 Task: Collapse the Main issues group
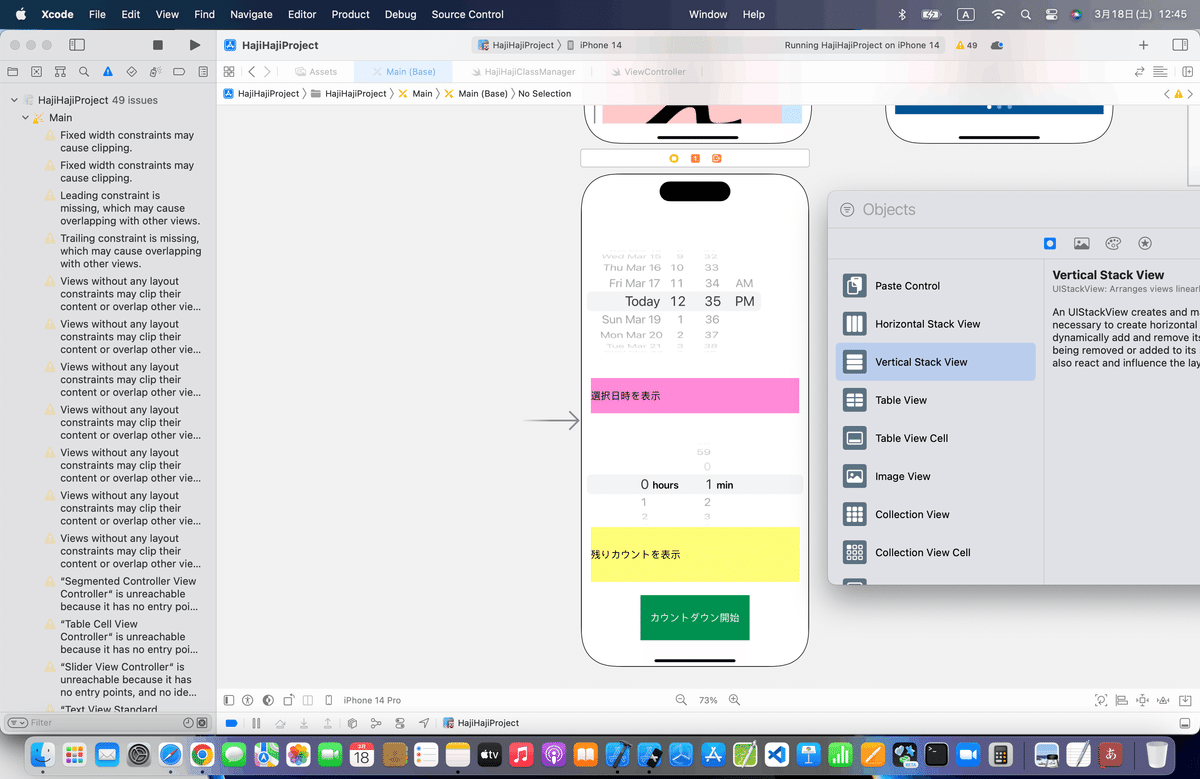(x=25, y=118)
